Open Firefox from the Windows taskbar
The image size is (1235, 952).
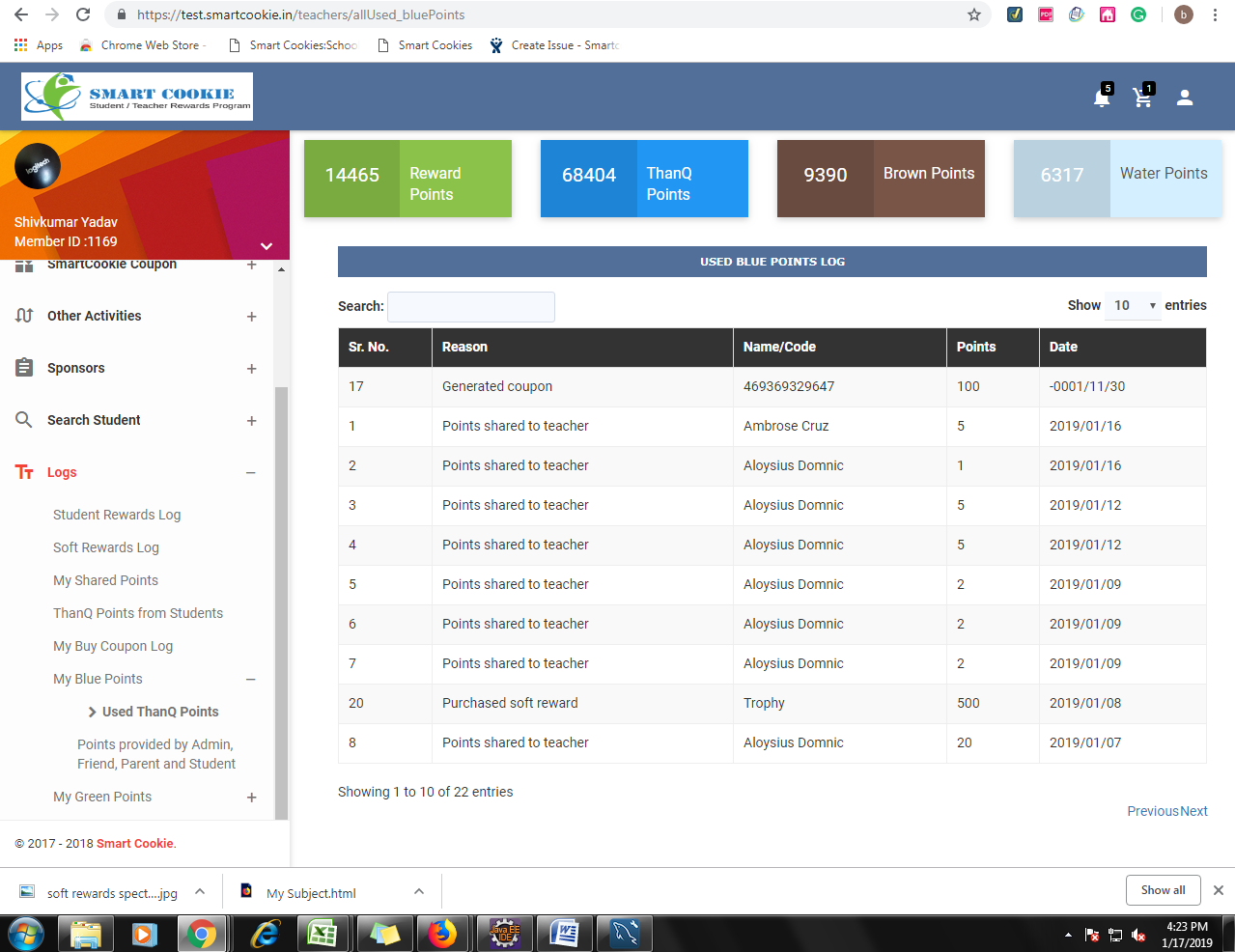coord(442,934)
